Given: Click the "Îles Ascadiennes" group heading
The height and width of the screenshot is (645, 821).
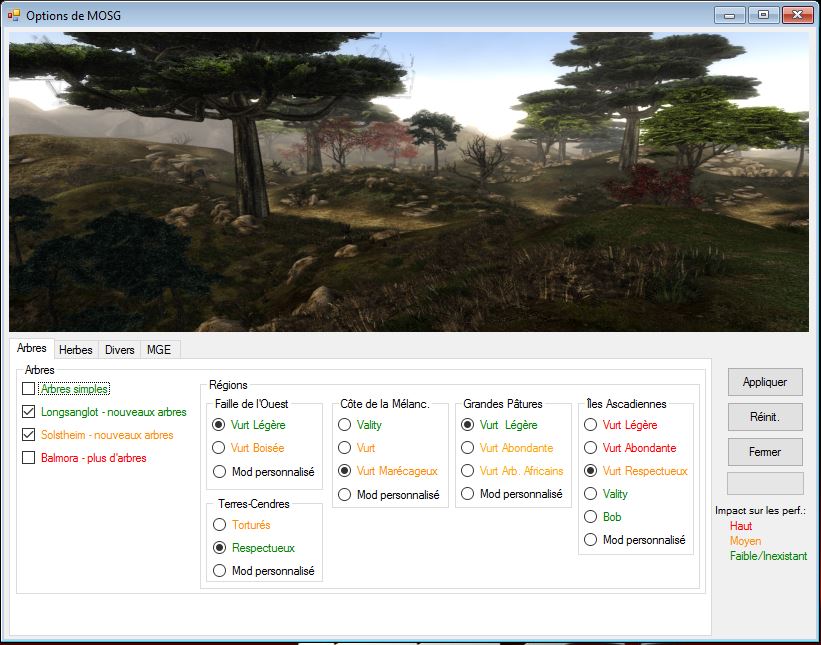Looking at the screenshot, I should click(627, 404).
